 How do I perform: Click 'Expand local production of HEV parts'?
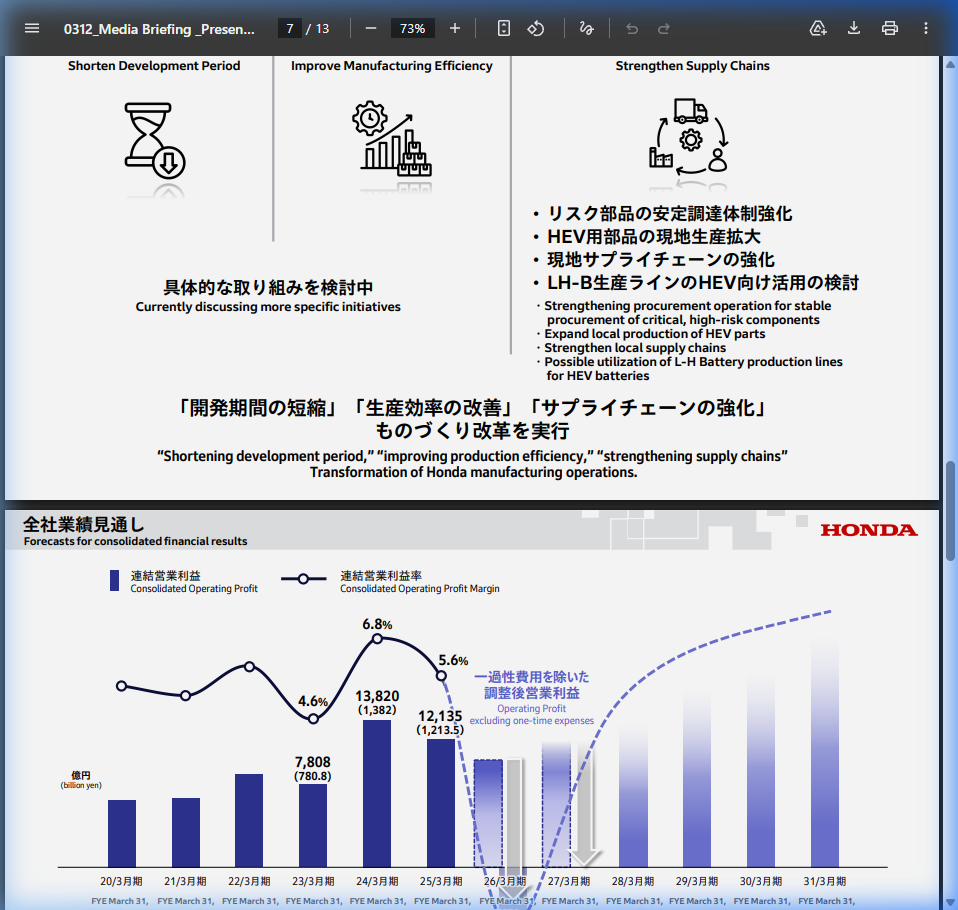(654, 334)
